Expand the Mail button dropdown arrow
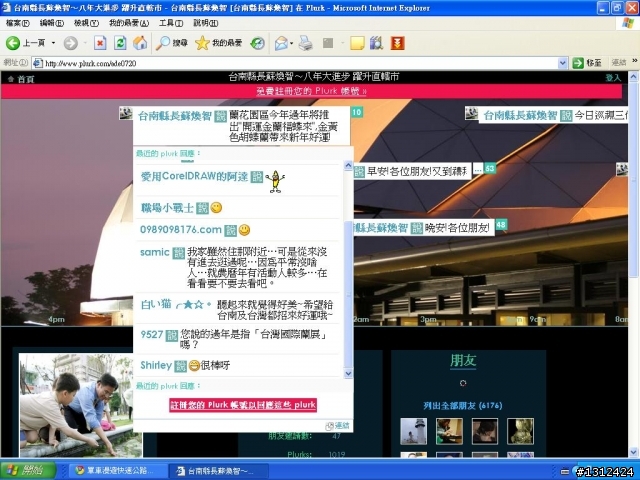640x480 pixels. pyautogui.click(x=291, y=43)
